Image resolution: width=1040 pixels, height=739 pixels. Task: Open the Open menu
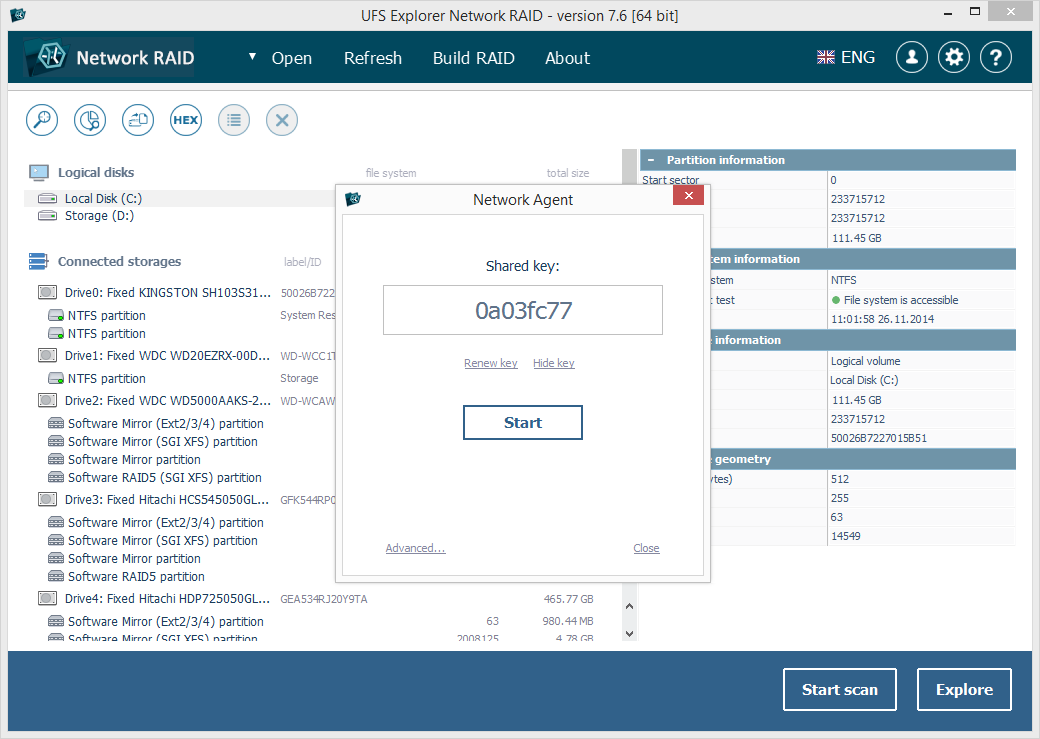tap(292, 58)
